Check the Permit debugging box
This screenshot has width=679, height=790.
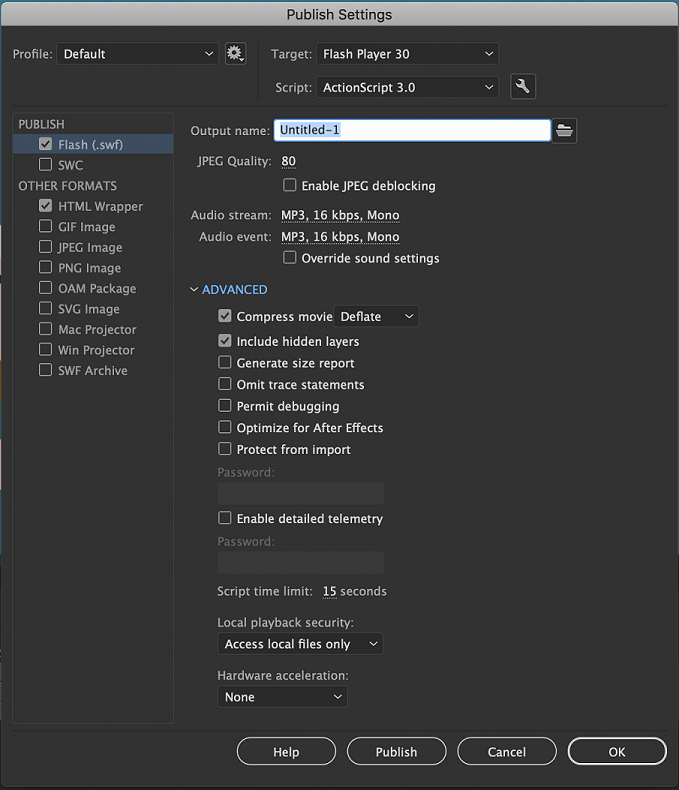tap(225, 406)
